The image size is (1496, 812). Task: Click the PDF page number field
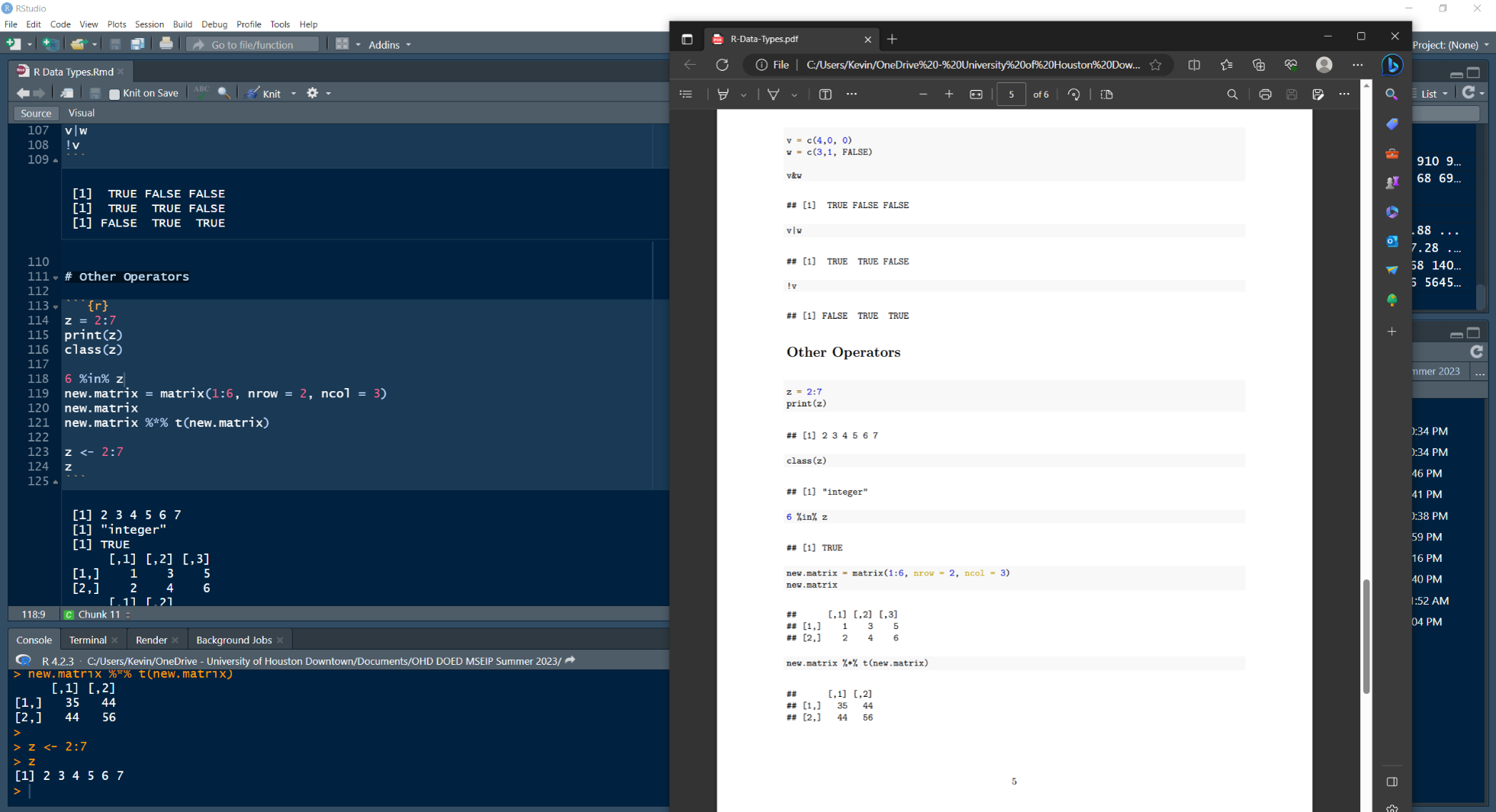(1012, 95)
